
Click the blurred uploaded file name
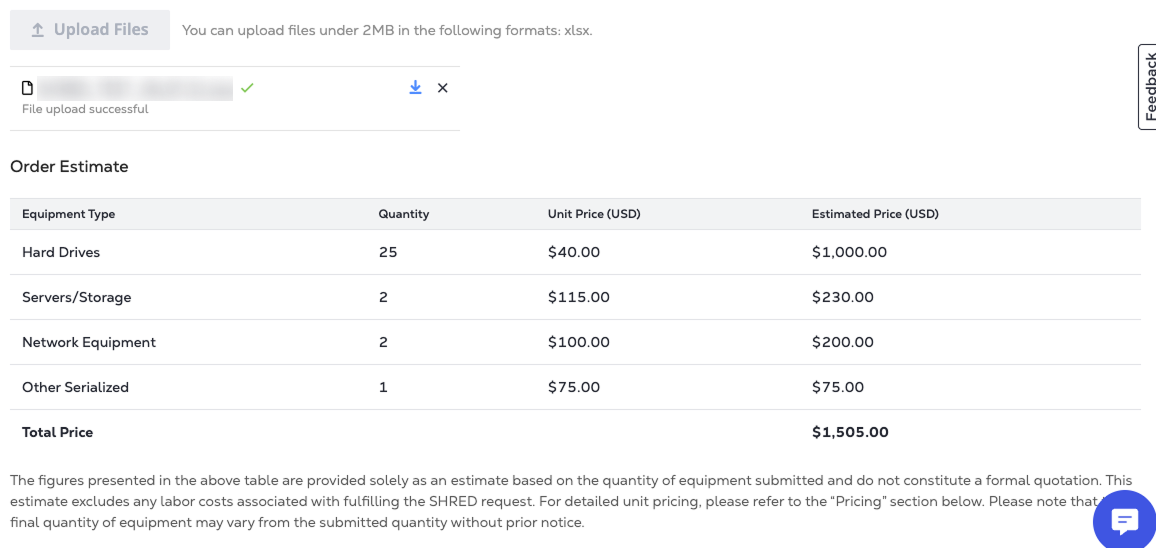click(x=135, y=88)
